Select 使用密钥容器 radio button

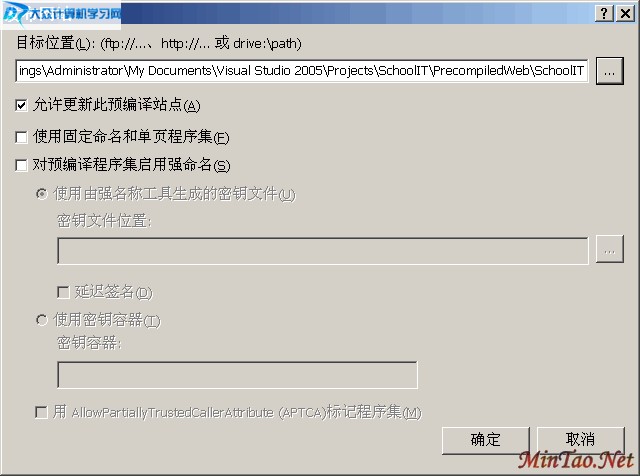tap(42, 320)
